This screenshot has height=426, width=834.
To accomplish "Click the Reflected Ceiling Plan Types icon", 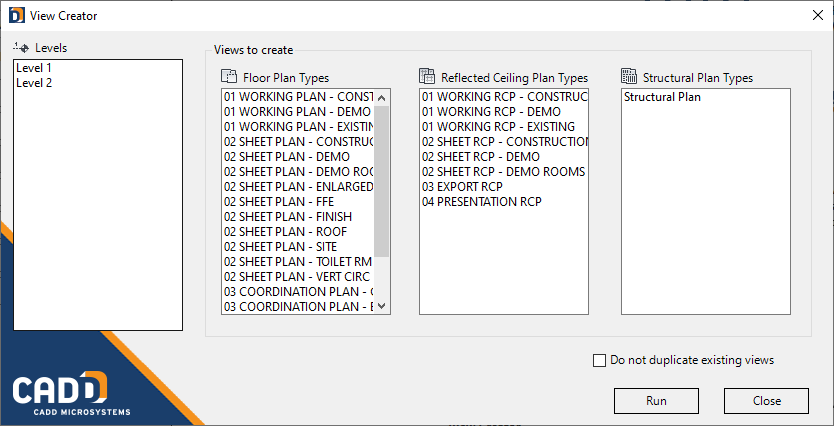I will tap(427, 77).
